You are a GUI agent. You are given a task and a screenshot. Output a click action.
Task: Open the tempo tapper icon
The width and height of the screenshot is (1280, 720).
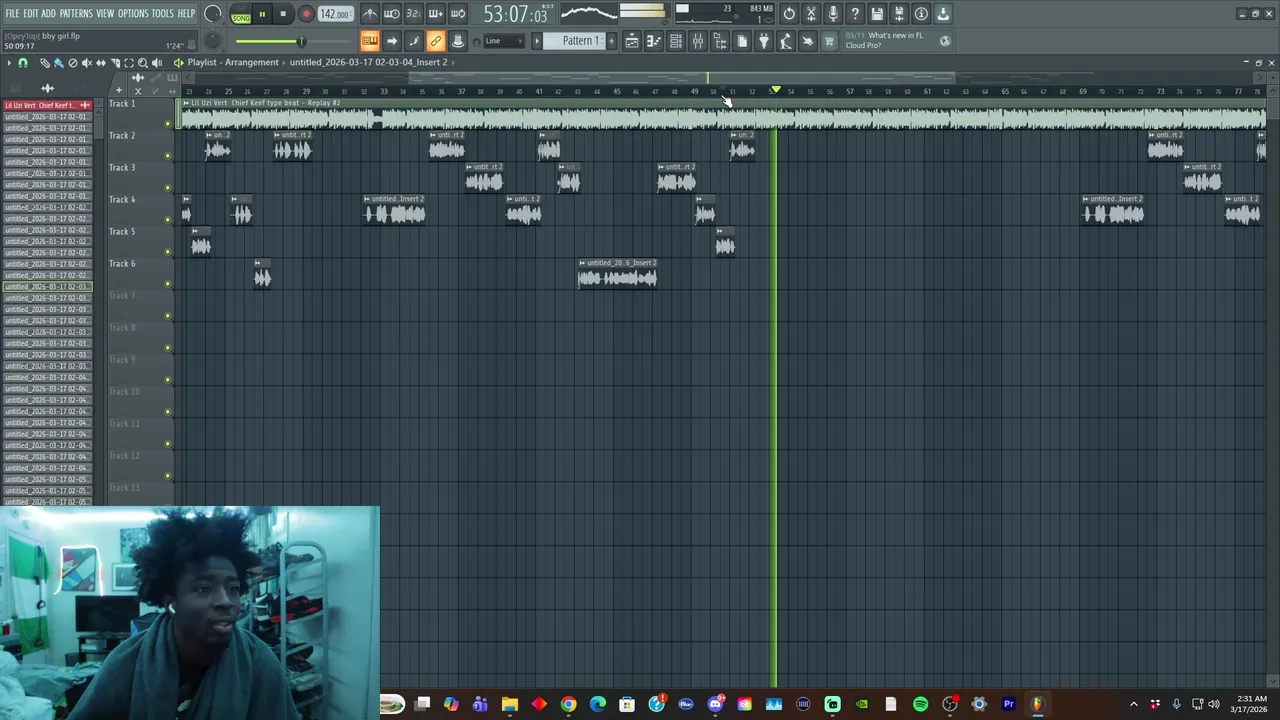click(786, 41)
